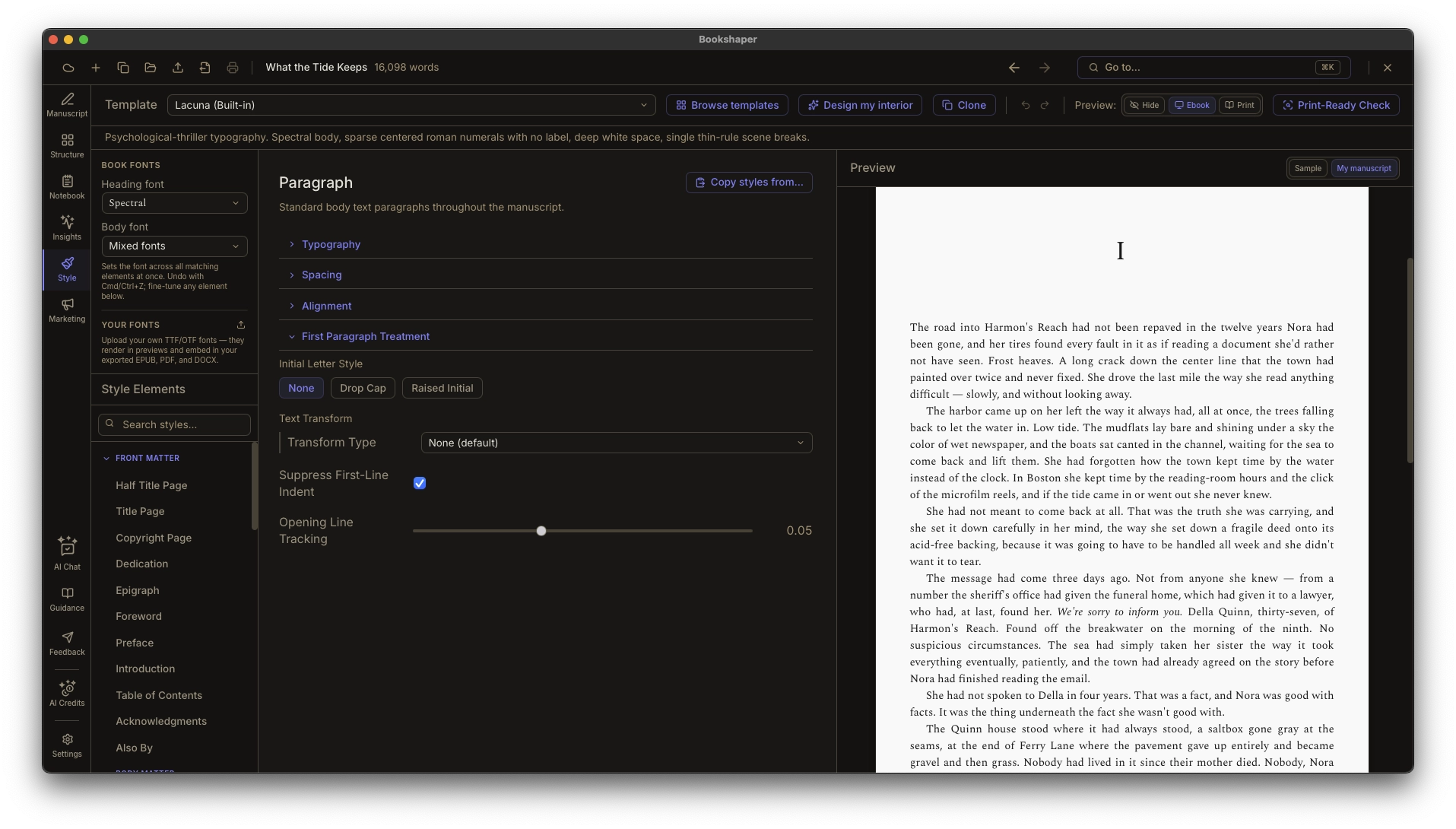Viewport: 1456px width, 829px height.
Task: Open the Template dropdown Lacuna (Built-in)
Action: point(411,105)
